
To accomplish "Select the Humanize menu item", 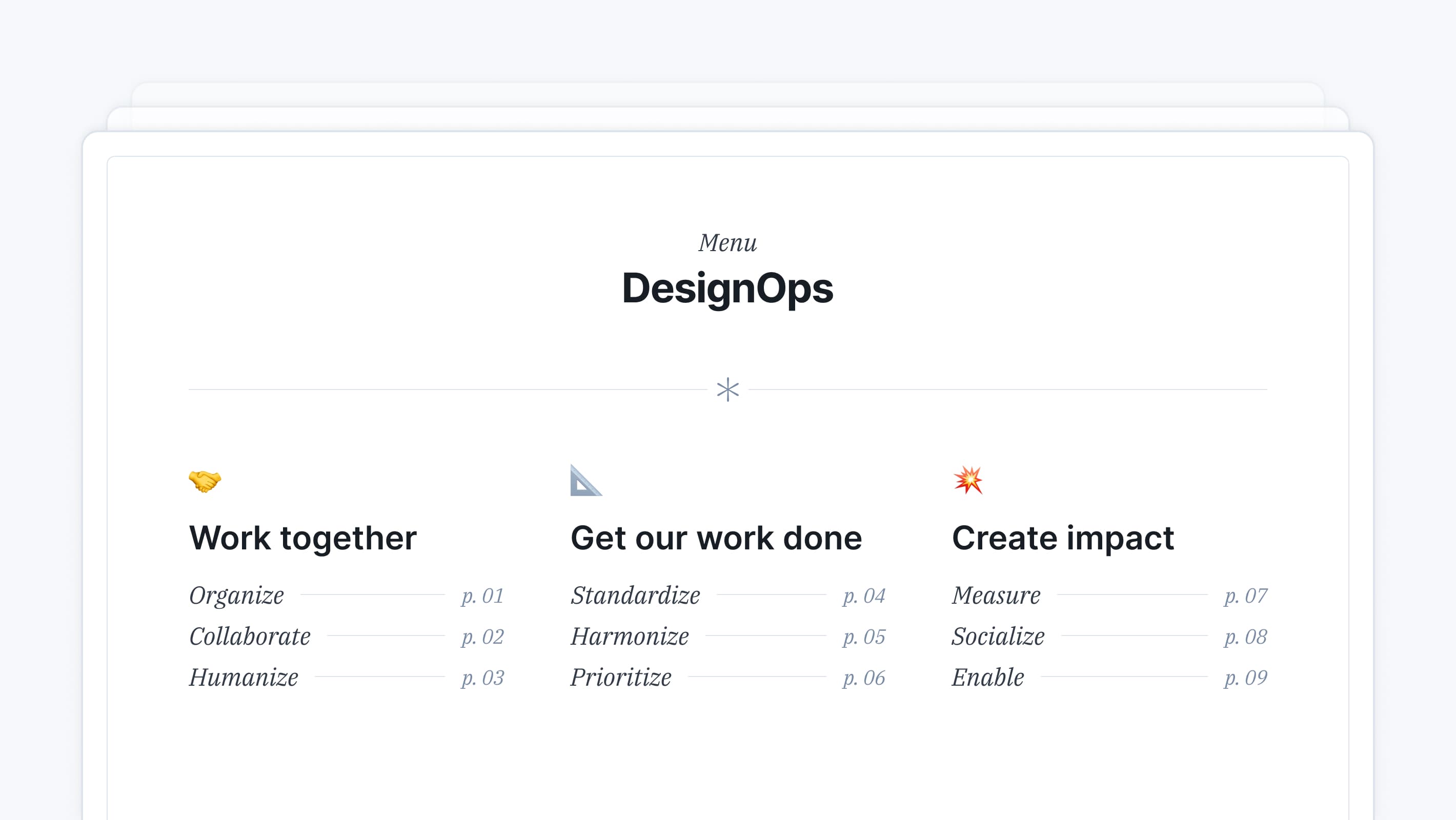I will [x=243, y=678].
